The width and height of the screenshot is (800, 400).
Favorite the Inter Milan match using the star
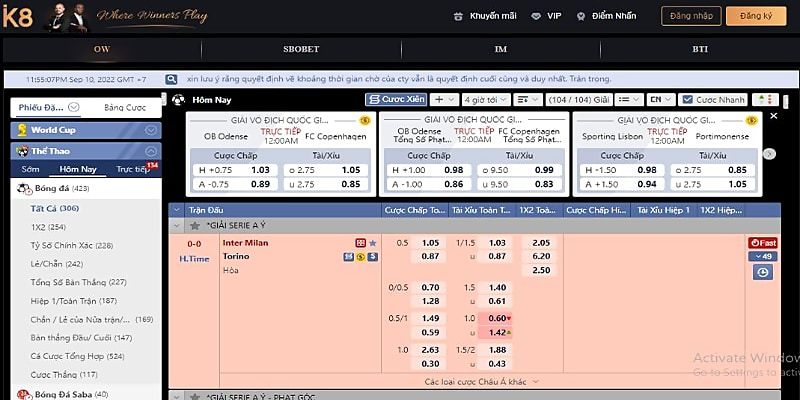tap(373, 243)
